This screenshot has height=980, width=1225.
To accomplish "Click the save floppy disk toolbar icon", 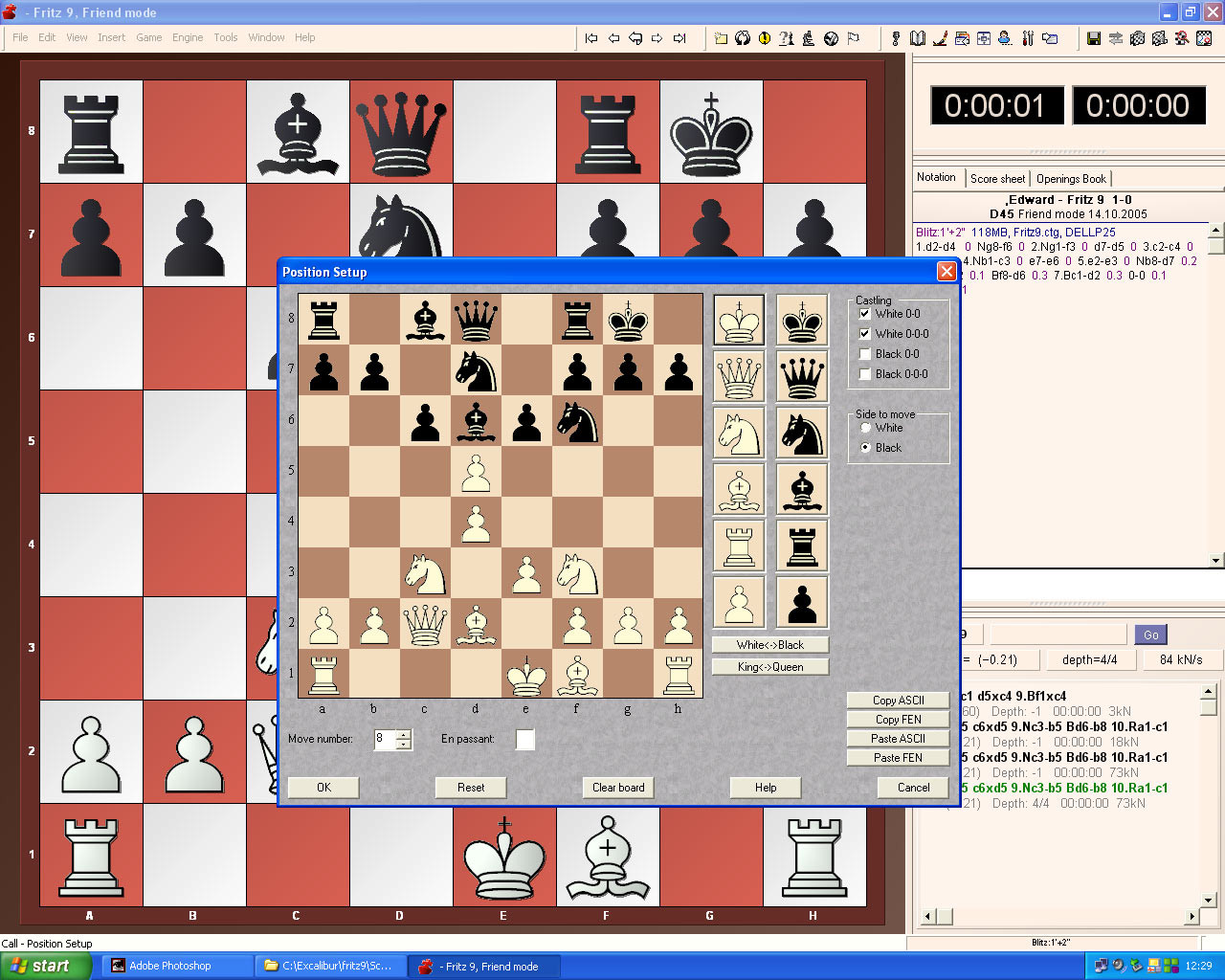I will [1094, 38].
